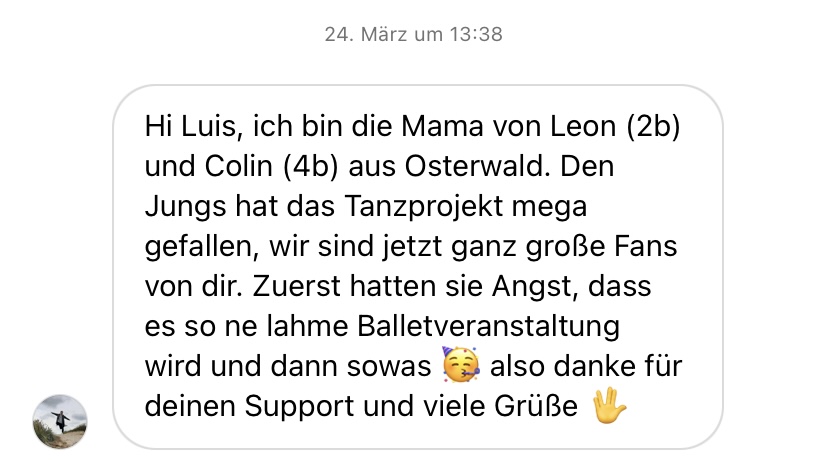Click the word Mama in the first line

442,127
